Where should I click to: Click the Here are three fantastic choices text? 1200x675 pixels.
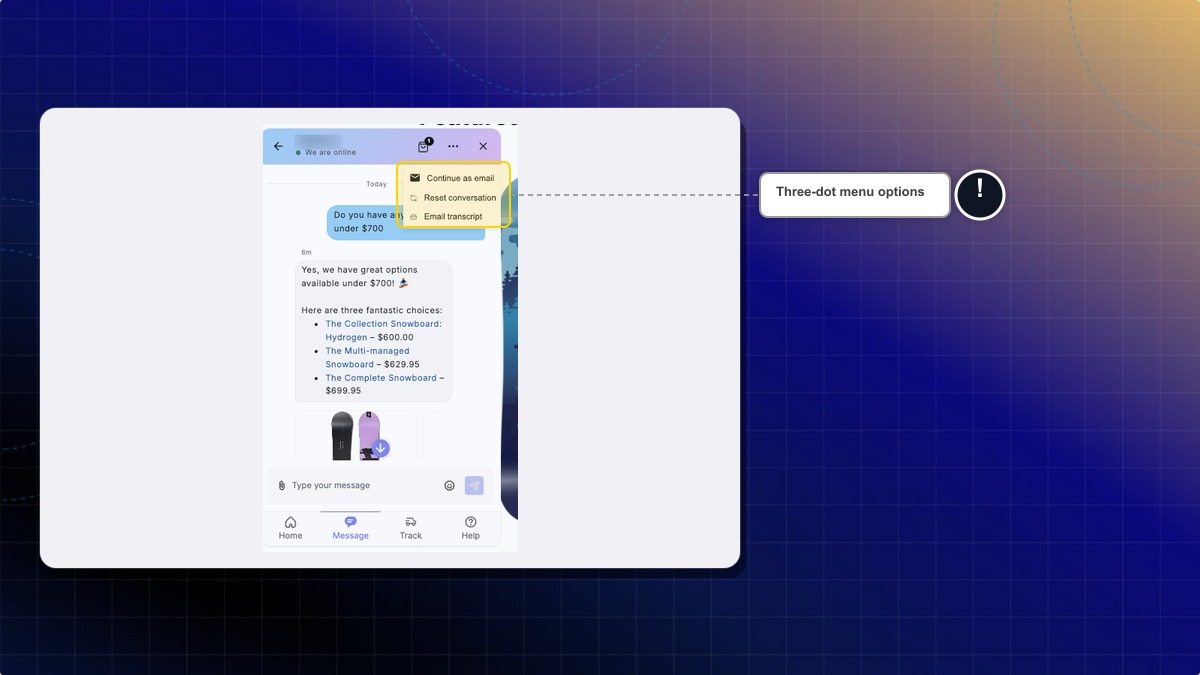(371, 310)
